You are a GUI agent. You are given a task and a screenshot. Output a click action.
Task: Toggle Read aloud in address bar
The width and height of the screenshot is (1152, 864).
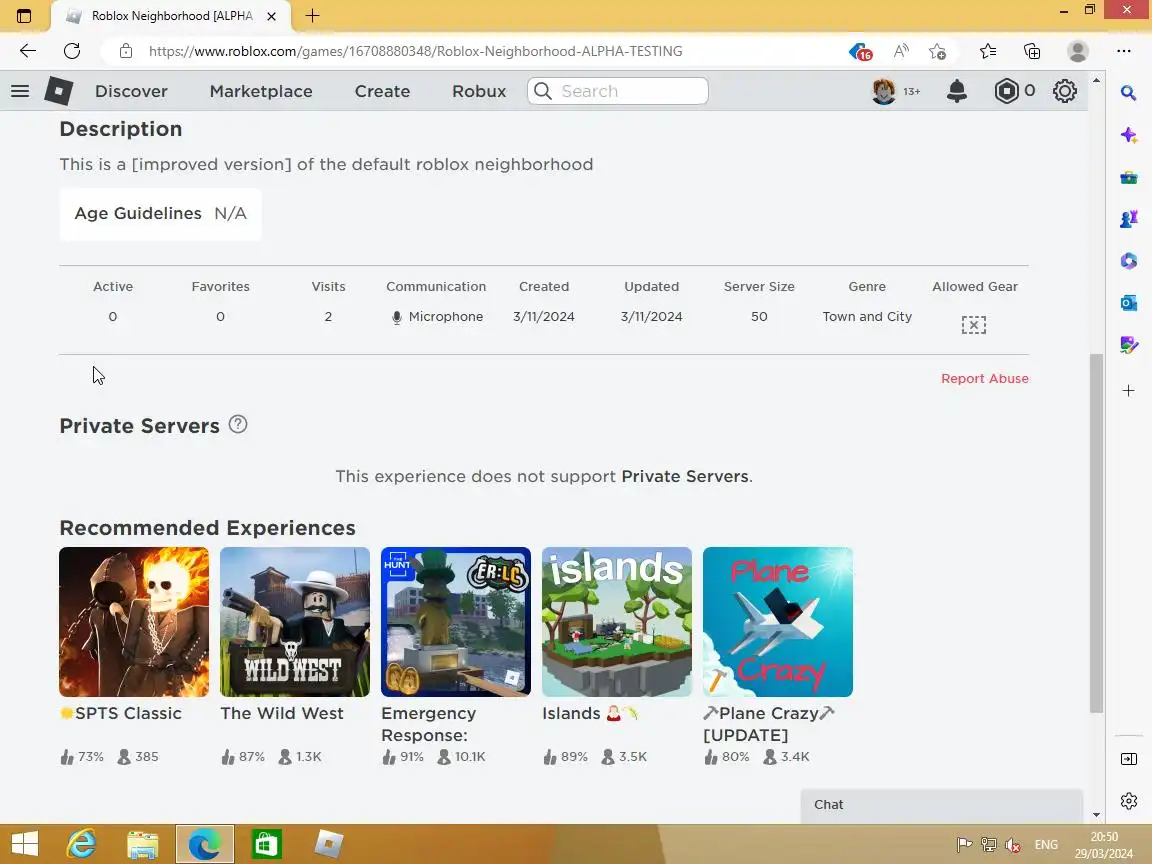pos(901,51)
